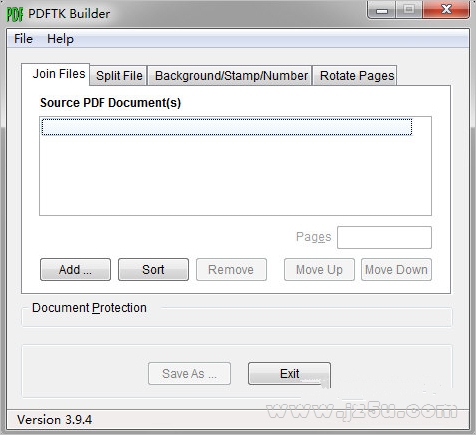Maximize the PDFTK Builder window
The height and width of the screenshot is (435, 476).
click(409, 10)
